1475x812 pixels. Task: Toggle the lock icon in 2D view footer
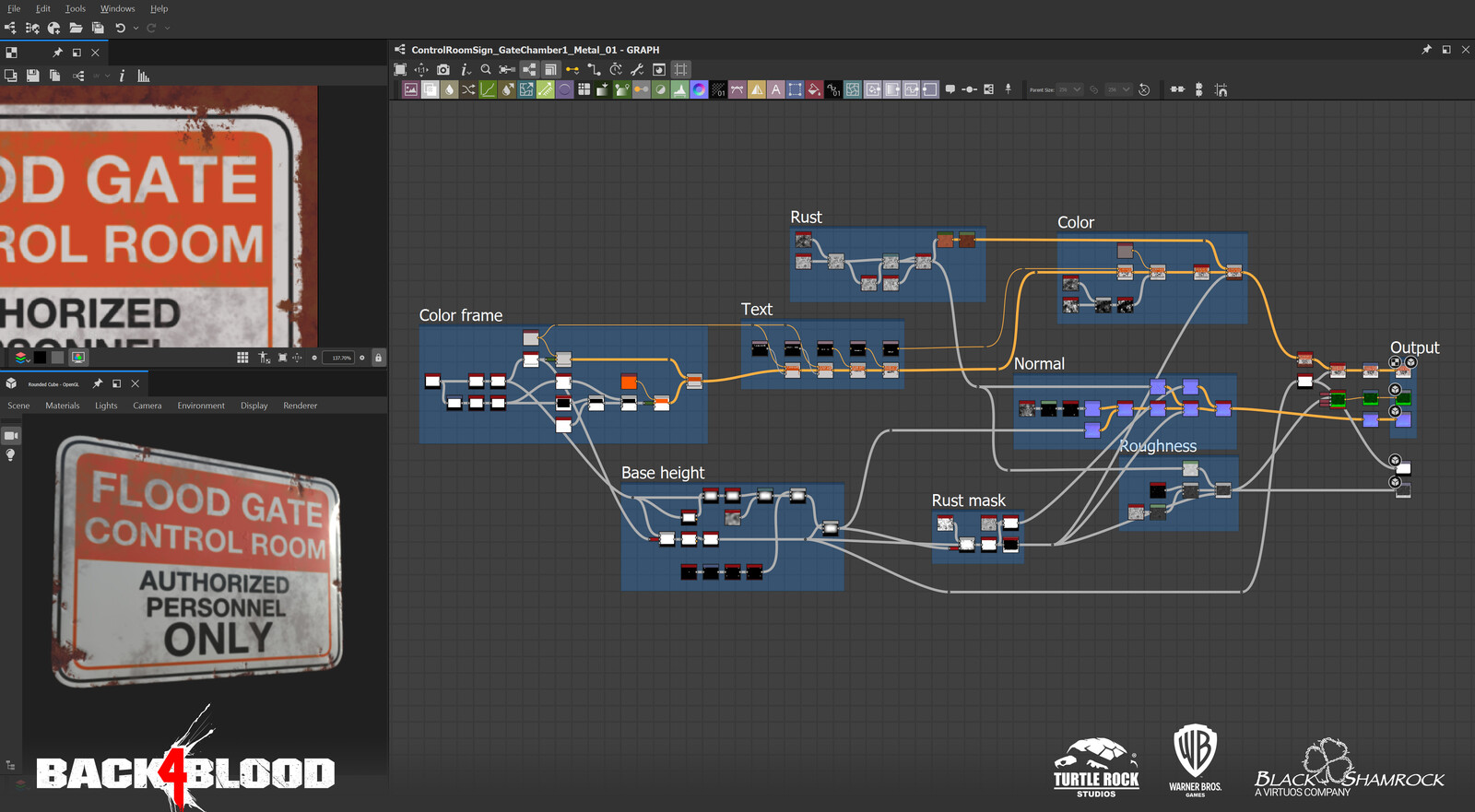click(378, 358)
